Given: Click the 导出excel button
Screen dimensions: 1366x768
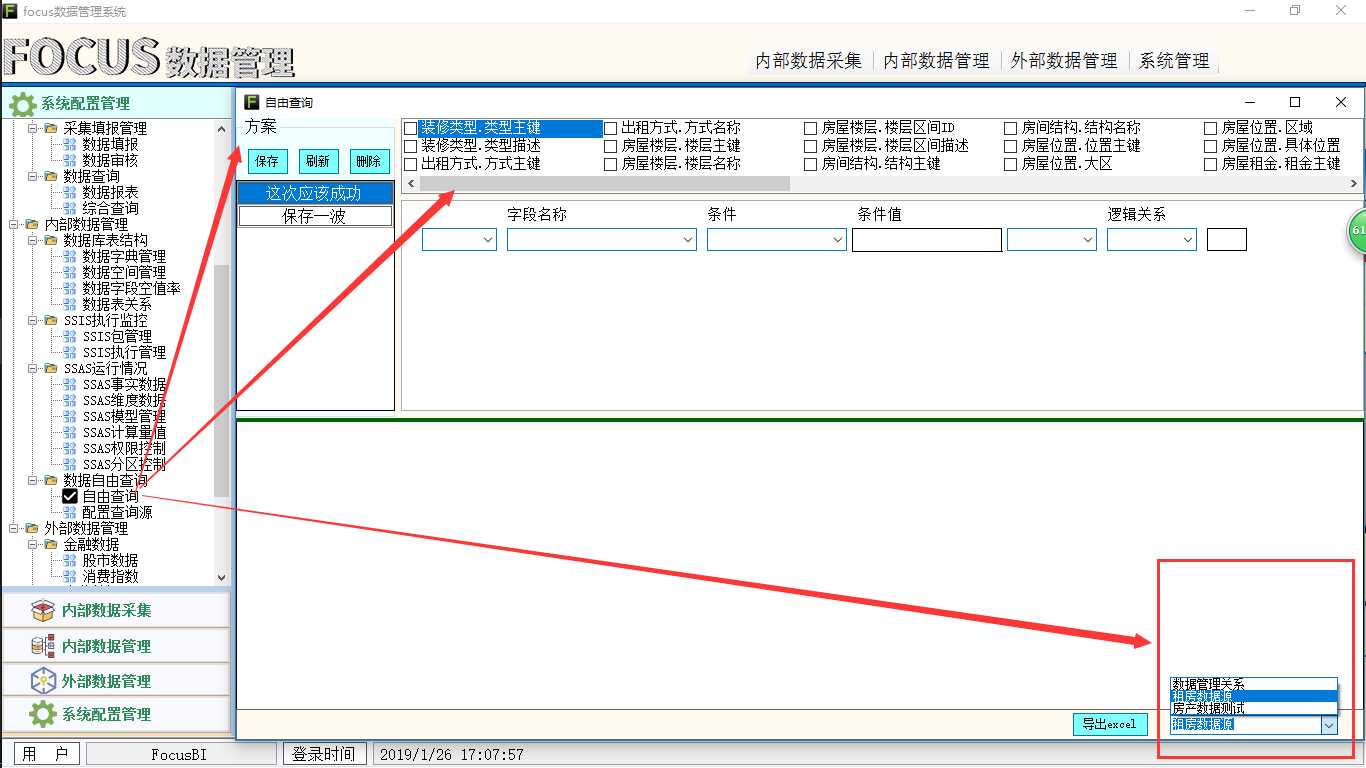Looking at the screenshot, I should [x=1110, y=725].
